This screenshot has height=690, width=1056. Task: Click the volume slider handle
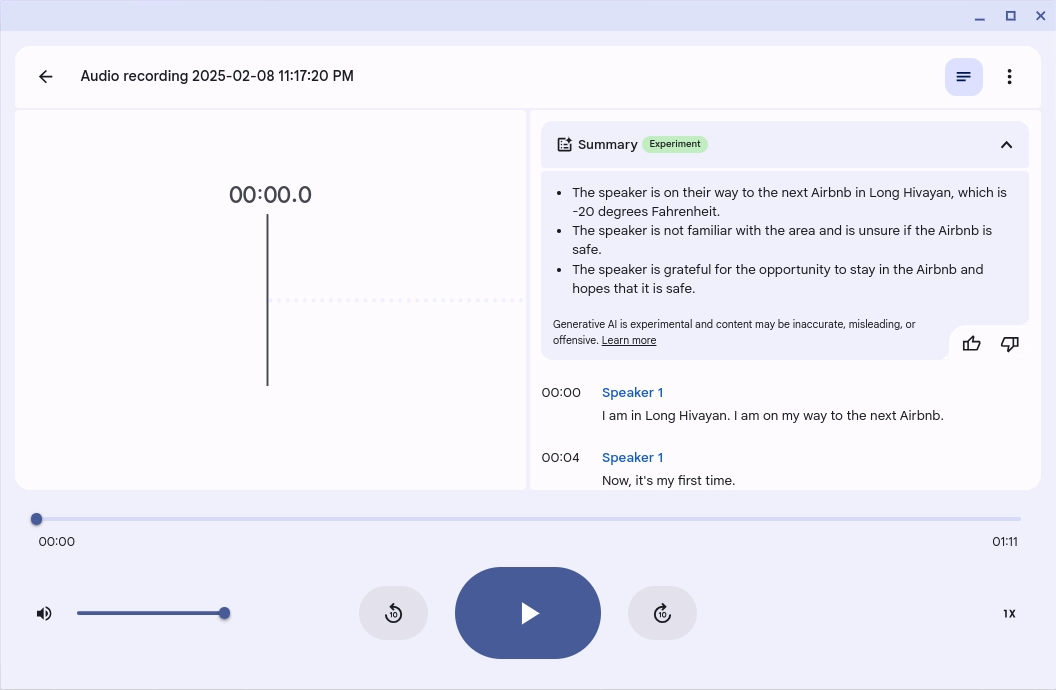coord(224,613)
